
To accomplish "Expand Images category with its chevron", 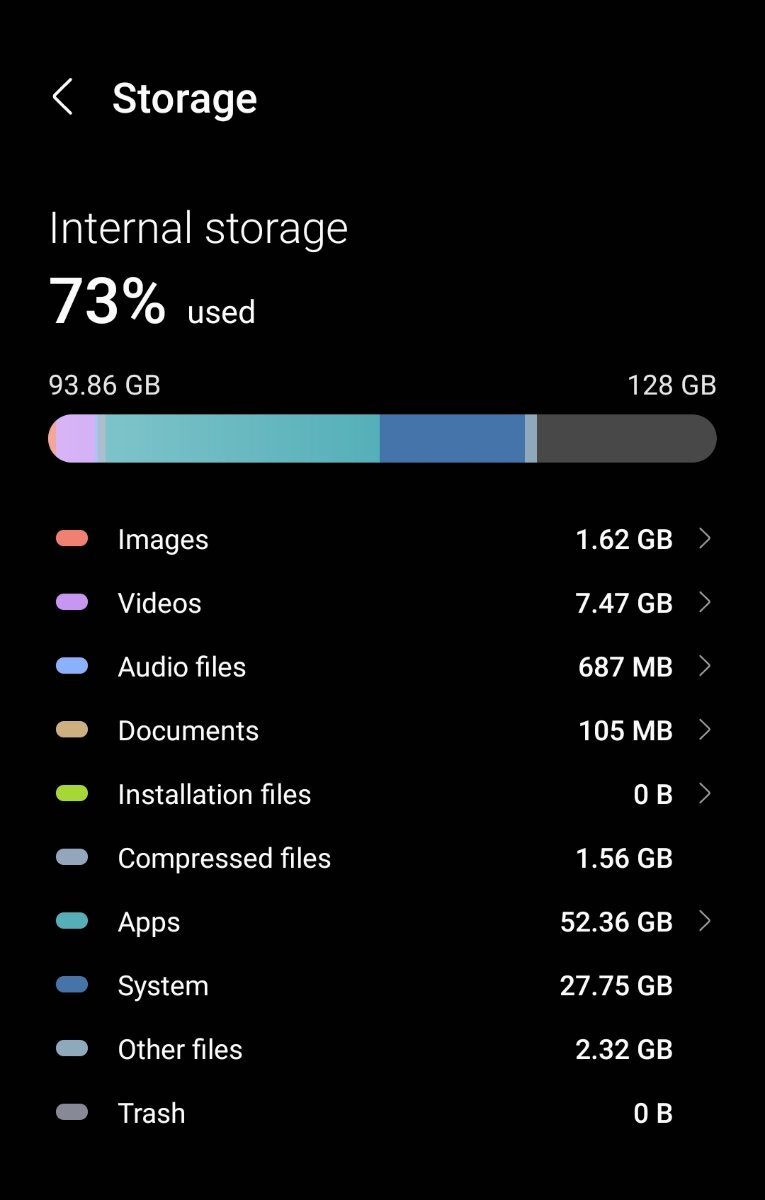I will click(x=705, y=539).
